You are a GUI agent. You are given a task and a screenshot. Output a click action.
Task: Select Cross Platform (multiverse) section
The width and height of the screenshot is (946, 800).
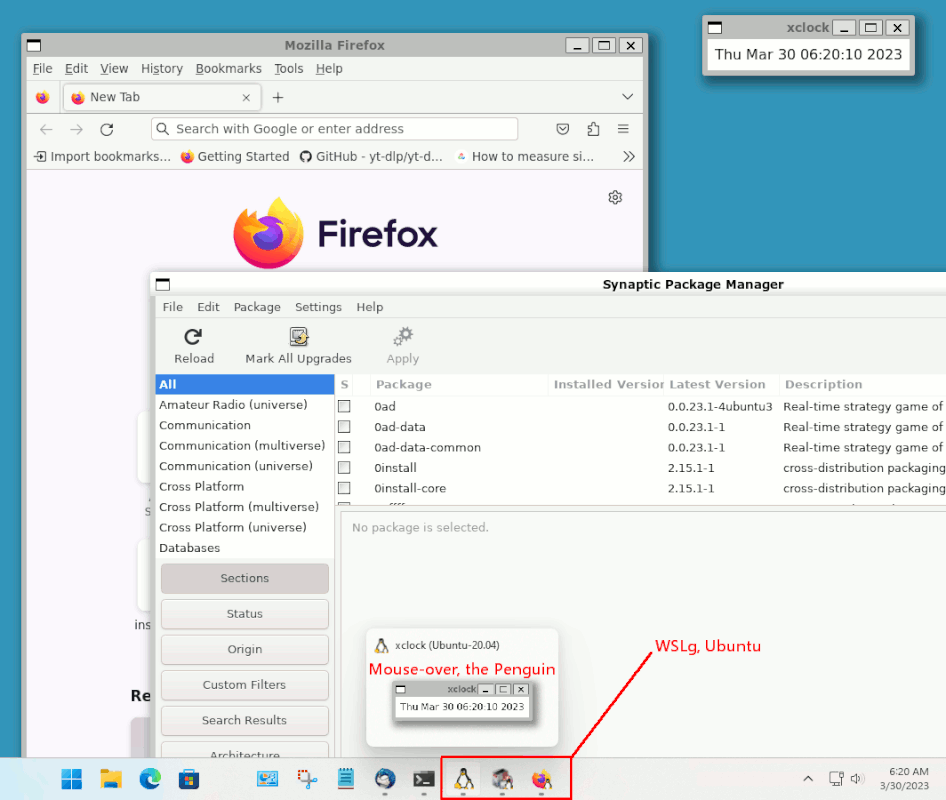(x=245, y=507)
